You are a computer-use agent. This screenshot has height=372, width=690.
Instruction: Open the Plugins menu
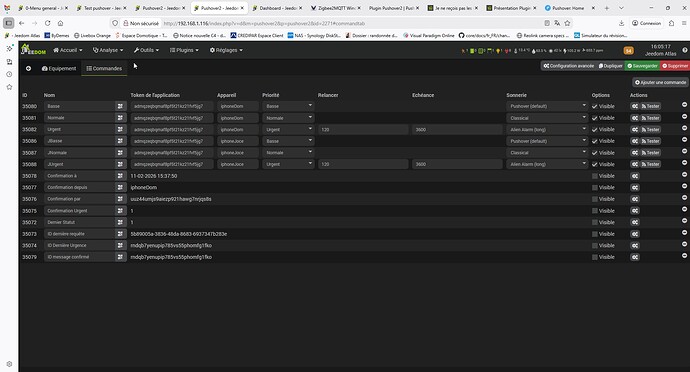(184, 50)
